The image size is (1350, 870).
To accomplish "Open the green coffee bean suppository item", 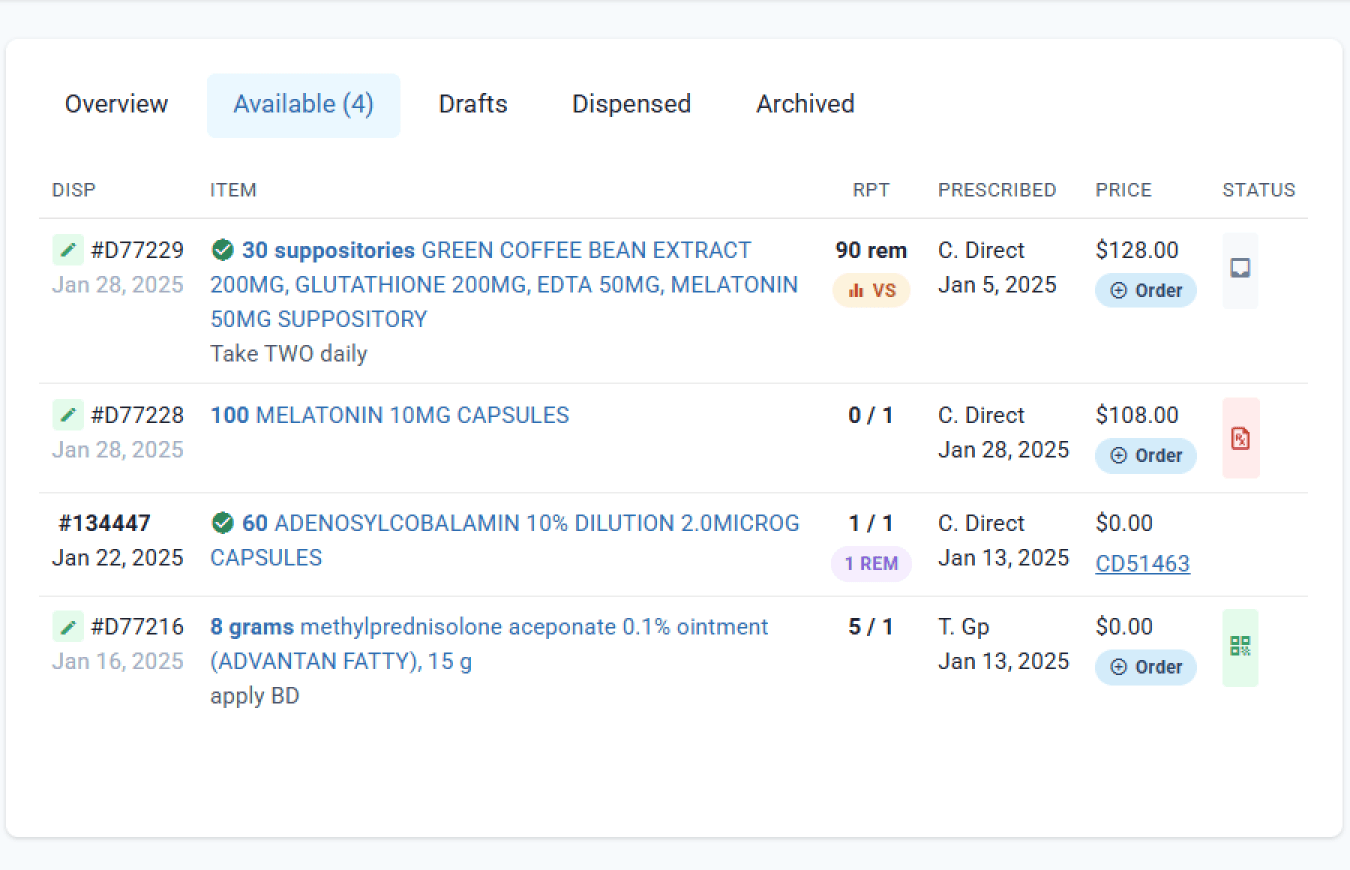I will [x=504, y=285].
